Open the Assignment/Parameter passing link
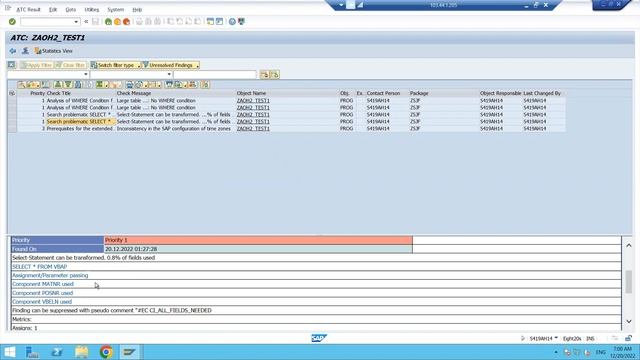The image size is (640, 360). coord(50,276)
